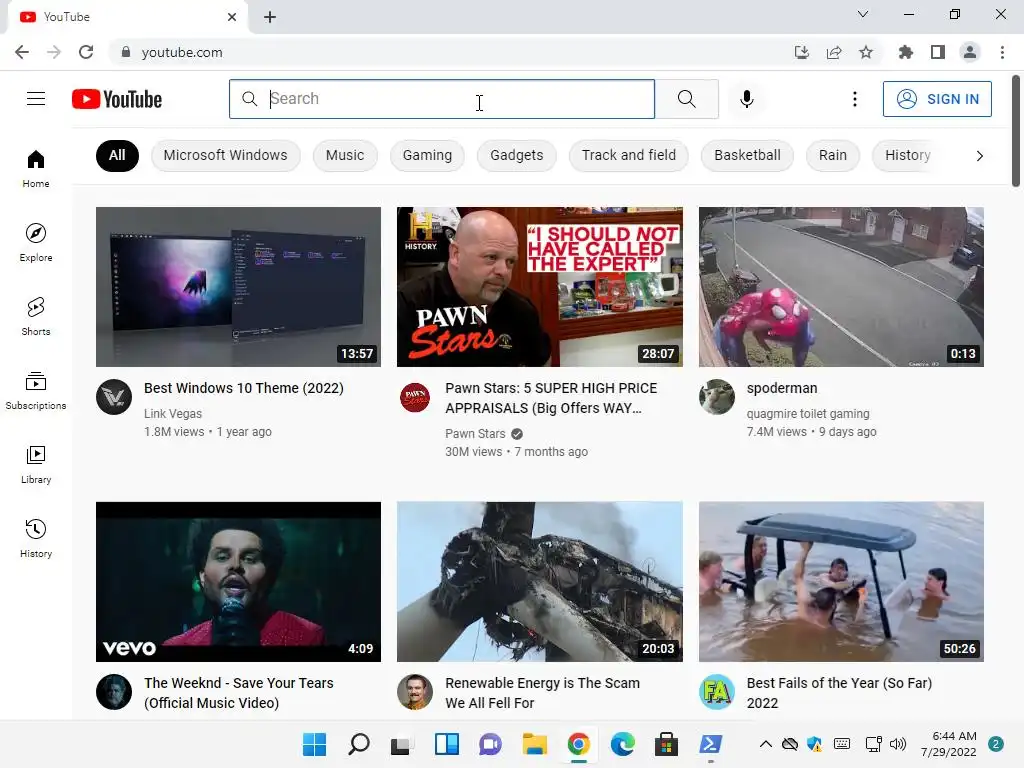
Task: Activate voice search microphone
Action: click(x=746, y=99)
